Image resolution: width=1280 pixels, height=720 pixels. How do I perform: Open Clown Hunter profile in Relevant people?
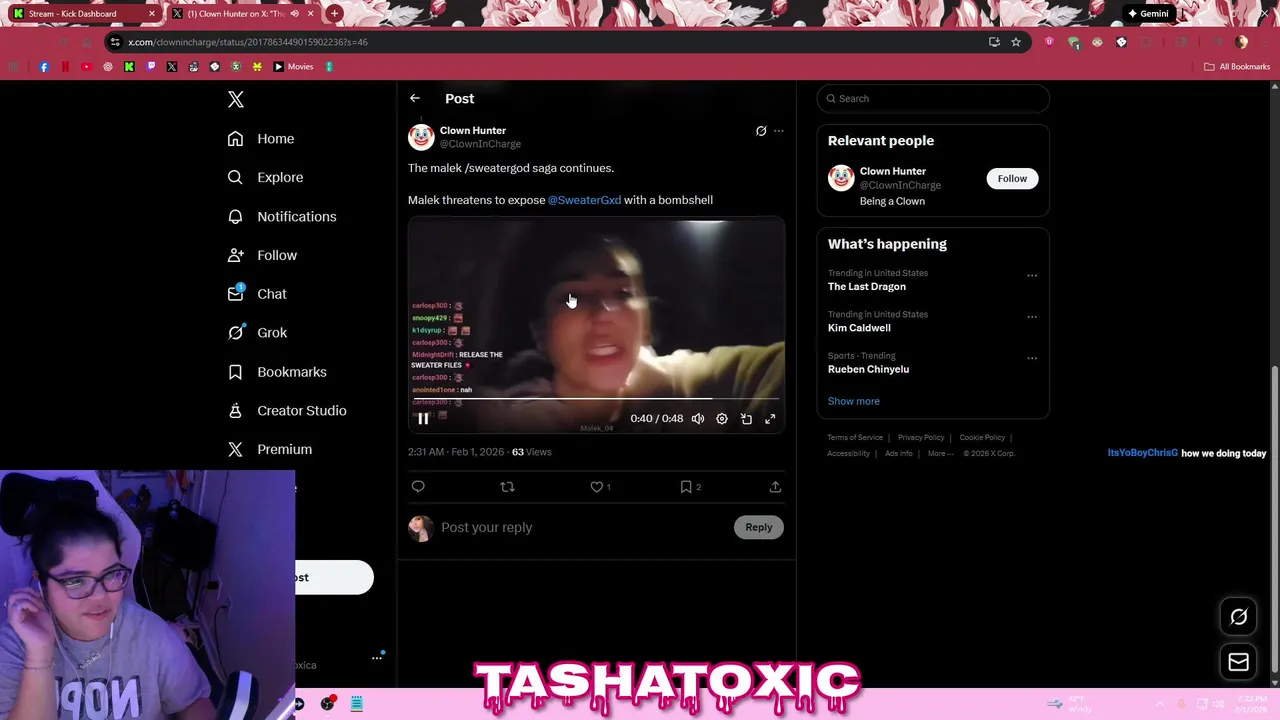tap(893, 171)
